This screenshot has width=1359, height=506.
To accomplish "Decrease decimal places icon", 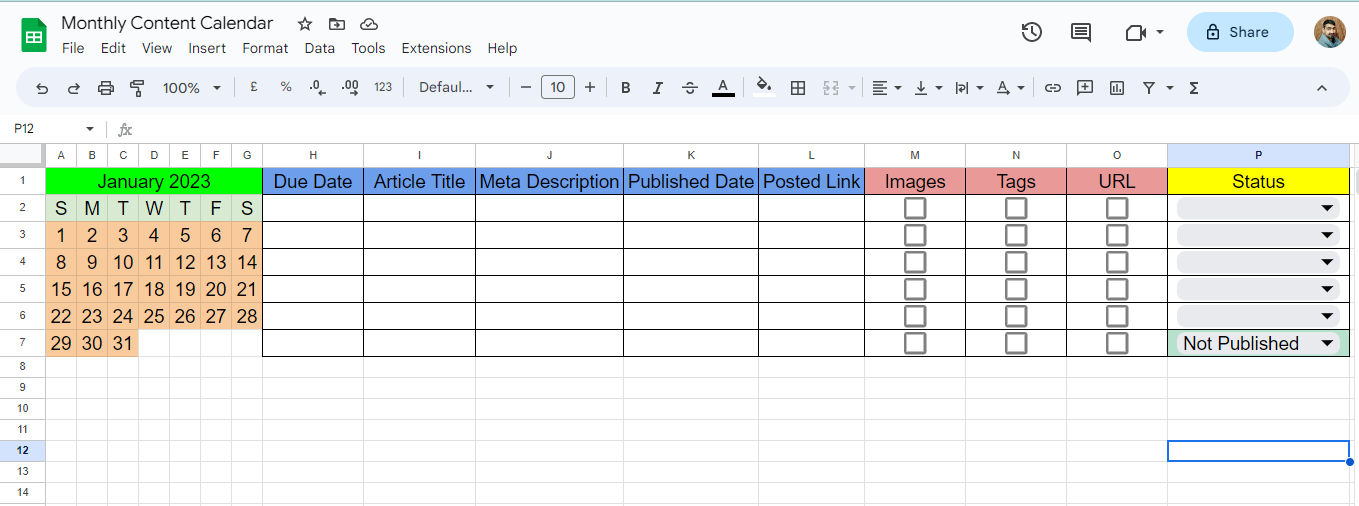I will point(317,87).
